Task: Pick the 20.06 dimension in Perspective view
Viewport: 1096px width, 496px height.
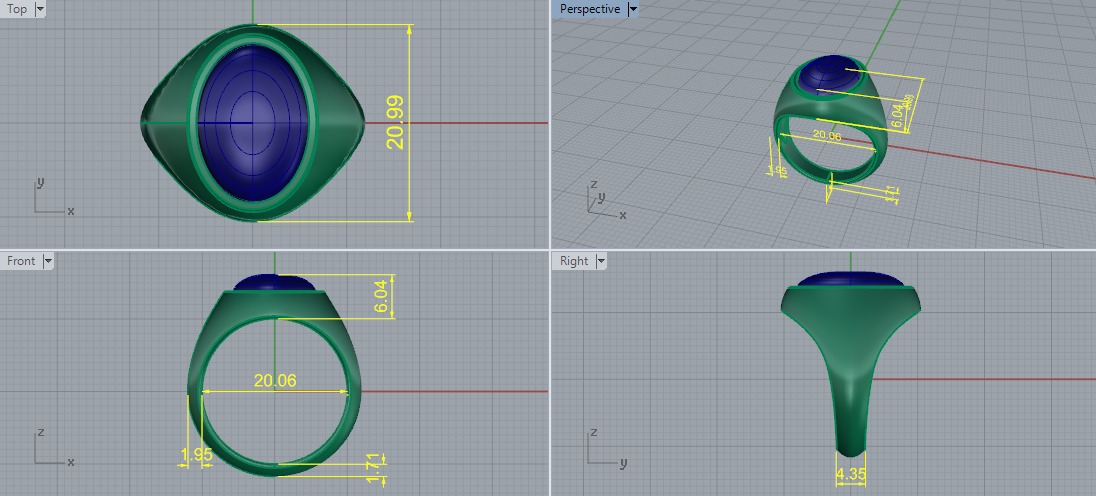Action: pyautogui.click(x=827, y=136)
